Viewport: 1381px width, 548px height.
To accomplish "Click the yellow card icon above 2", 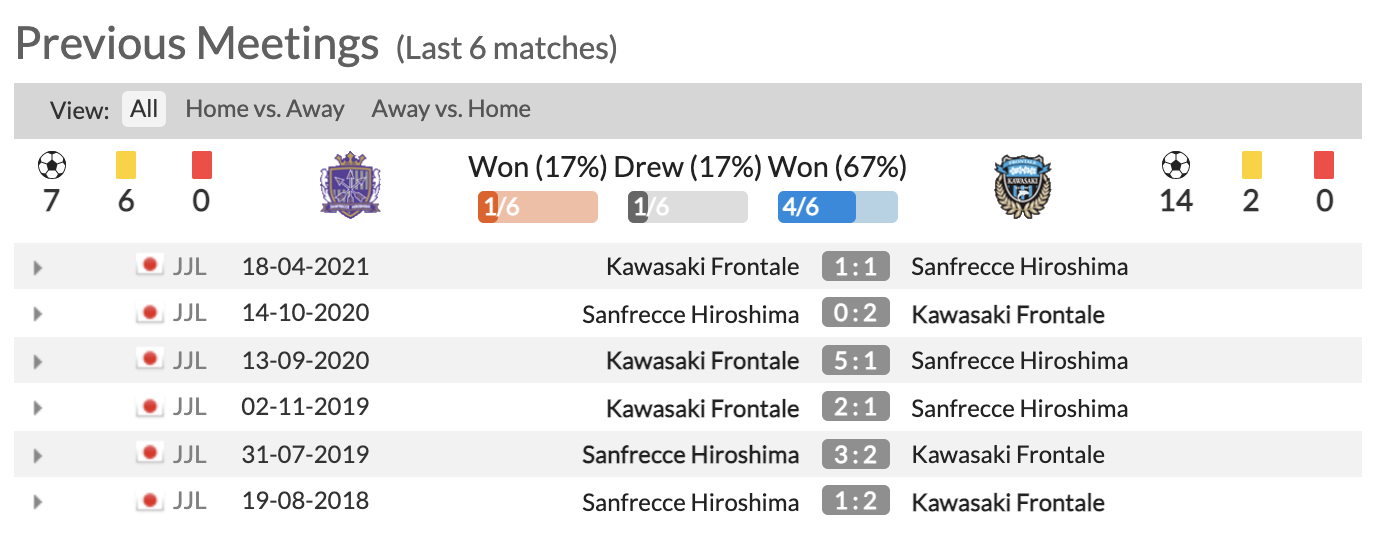I will click(1250, 165).
